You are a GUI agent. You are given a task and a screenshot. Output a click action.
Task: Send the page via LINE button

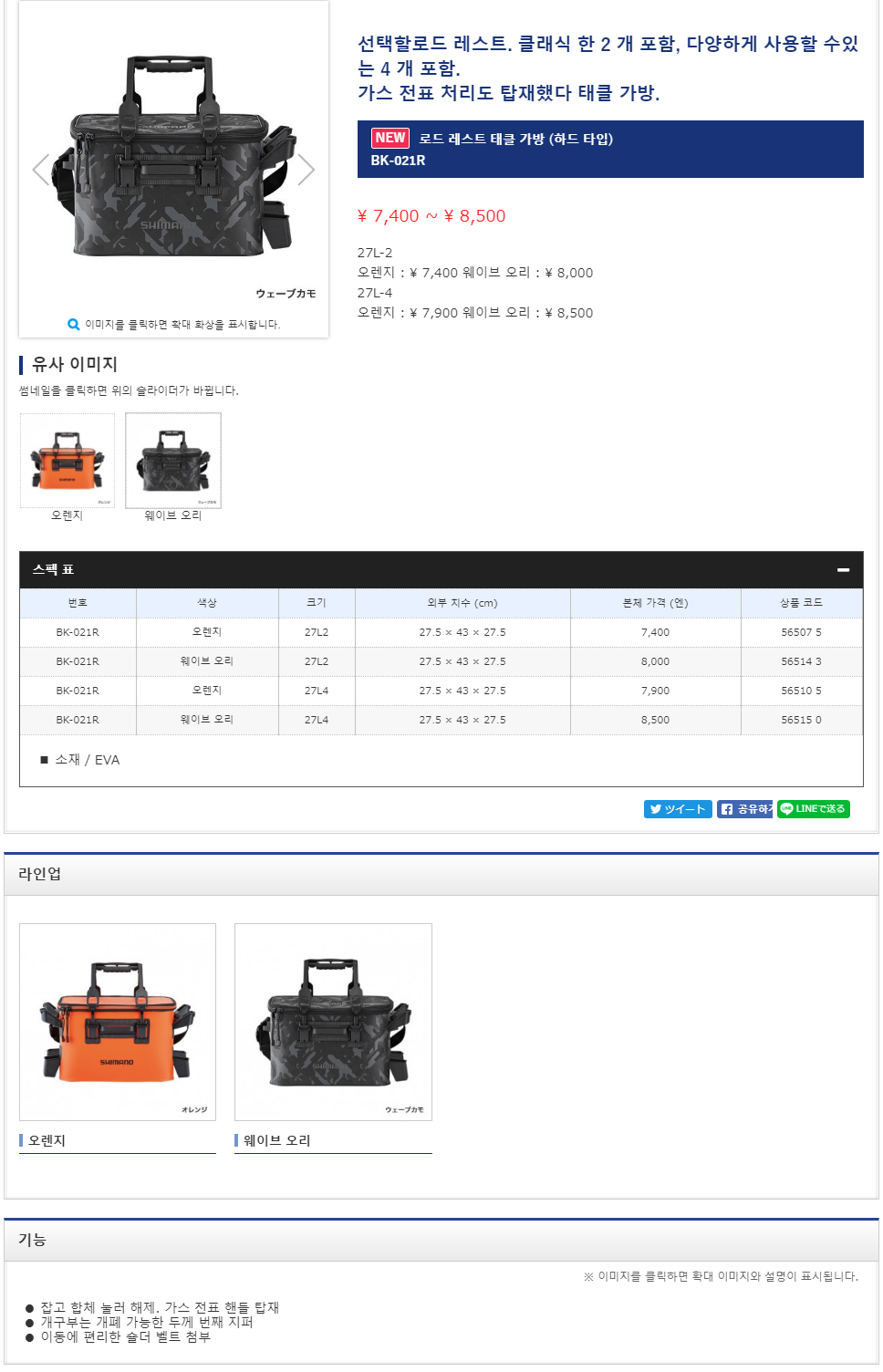point(814,809)
